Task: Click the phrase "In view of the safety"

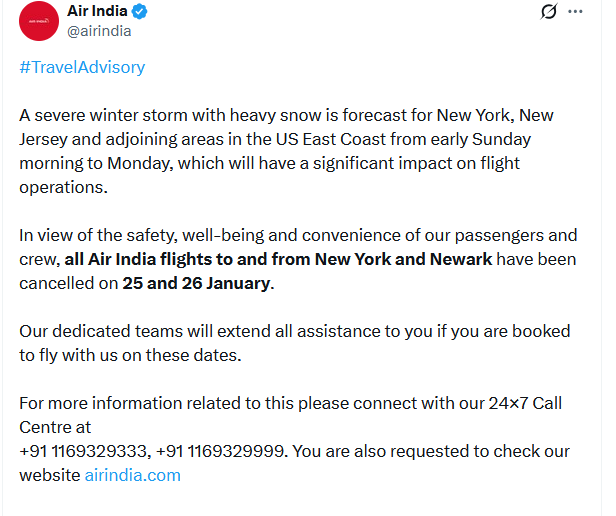Action: point(98,235)
